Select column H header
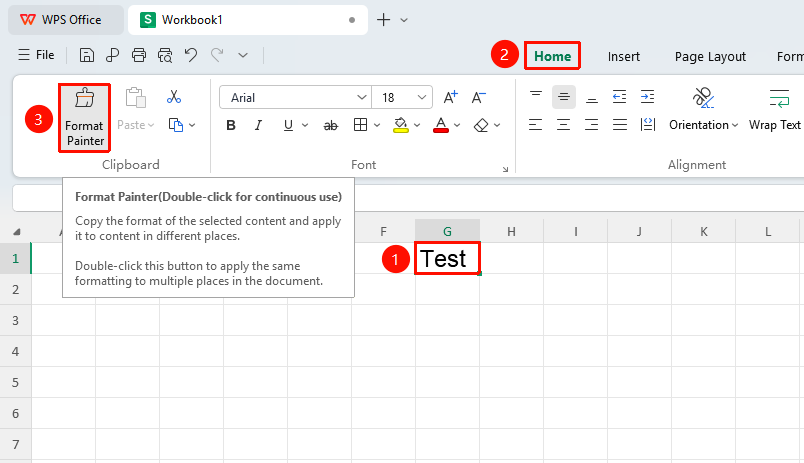804x463 pixels. pyautogui.click(x=511, y=232)
